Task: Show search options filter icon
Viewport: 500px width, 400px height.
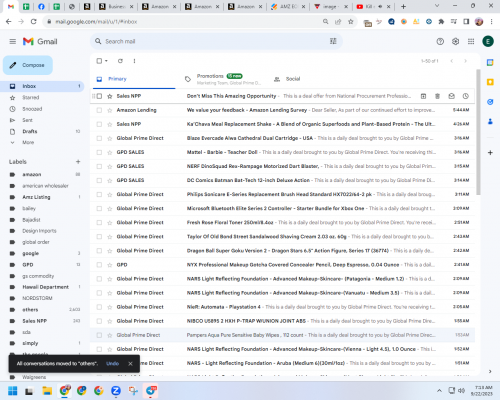Action: [333, 41]
